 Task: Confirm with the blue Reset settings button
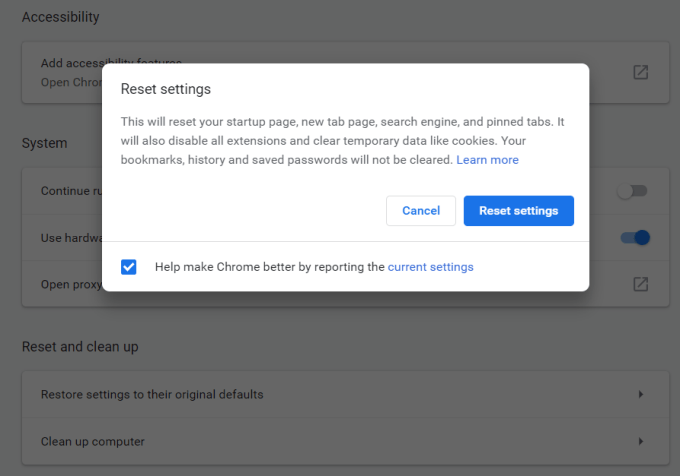pos(518,211)
